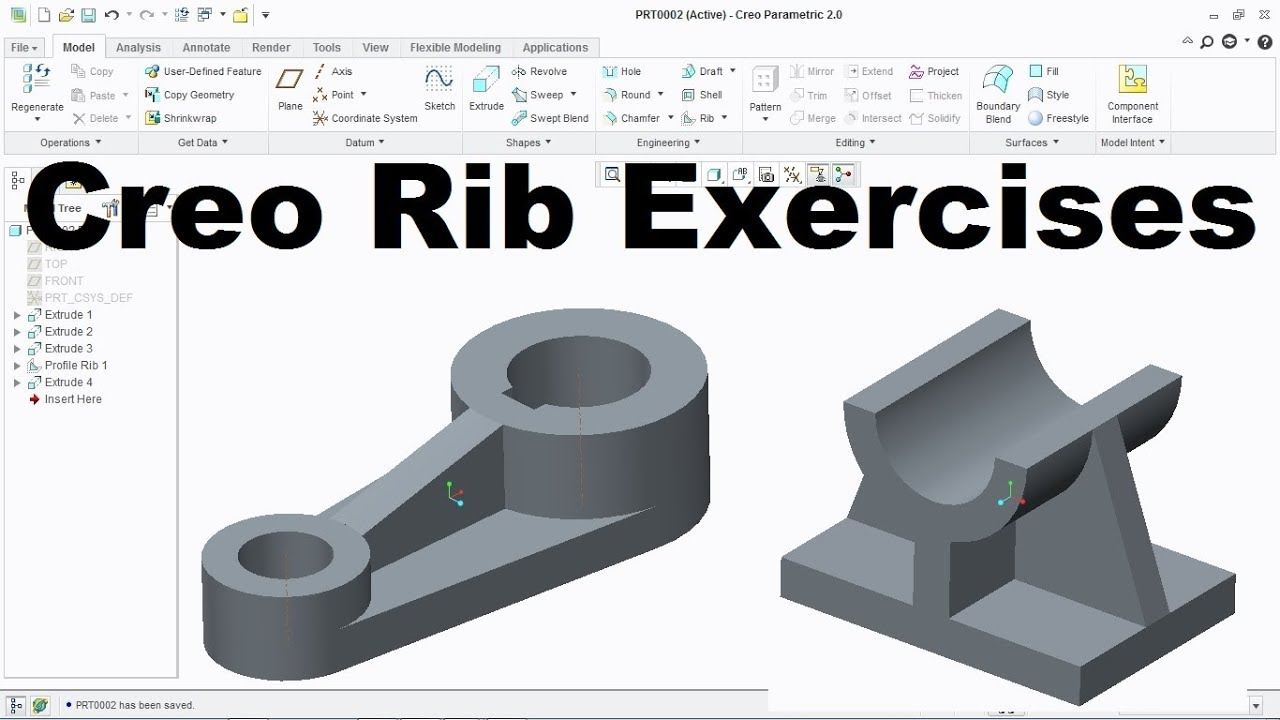Open User-Defined Feature
The height and width of the screenshot is (720, 1280).
click(203, 71)
